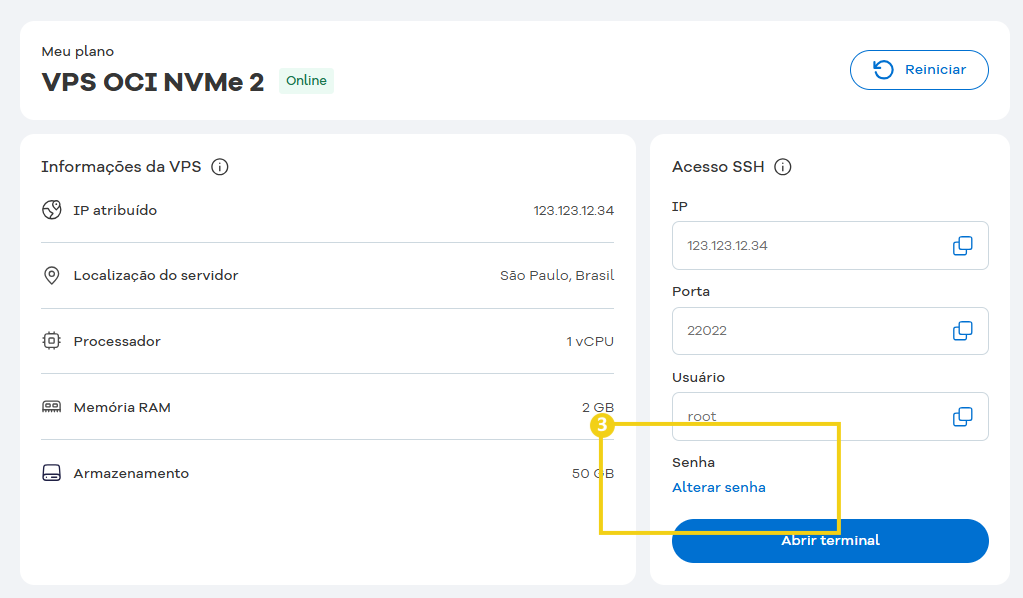Screen dimensions: 1023x598
Task: Click the disk icon beside Armazenamento
Action: pos(51,473)
